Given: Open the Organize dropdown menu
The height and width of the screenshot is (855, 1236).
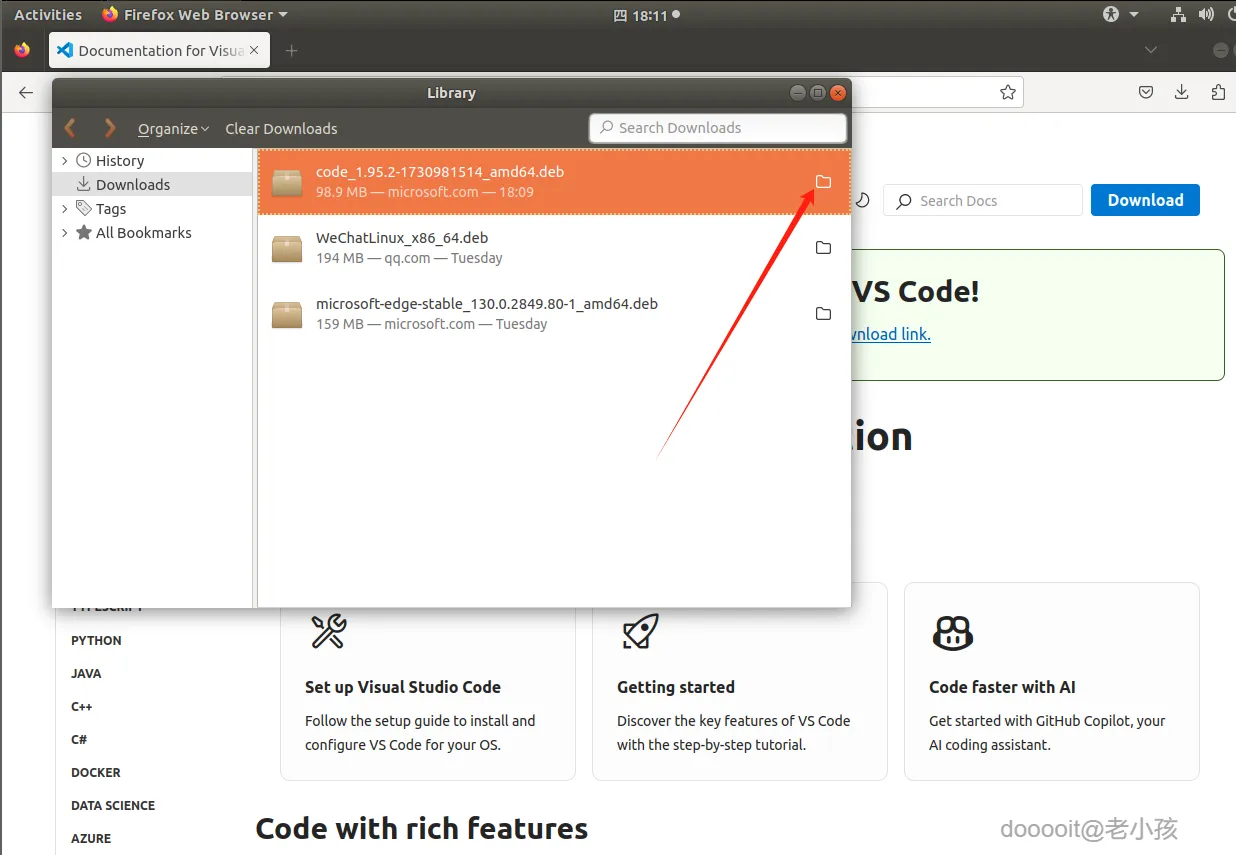Looking at the screenshot, I should coord(174,129).
